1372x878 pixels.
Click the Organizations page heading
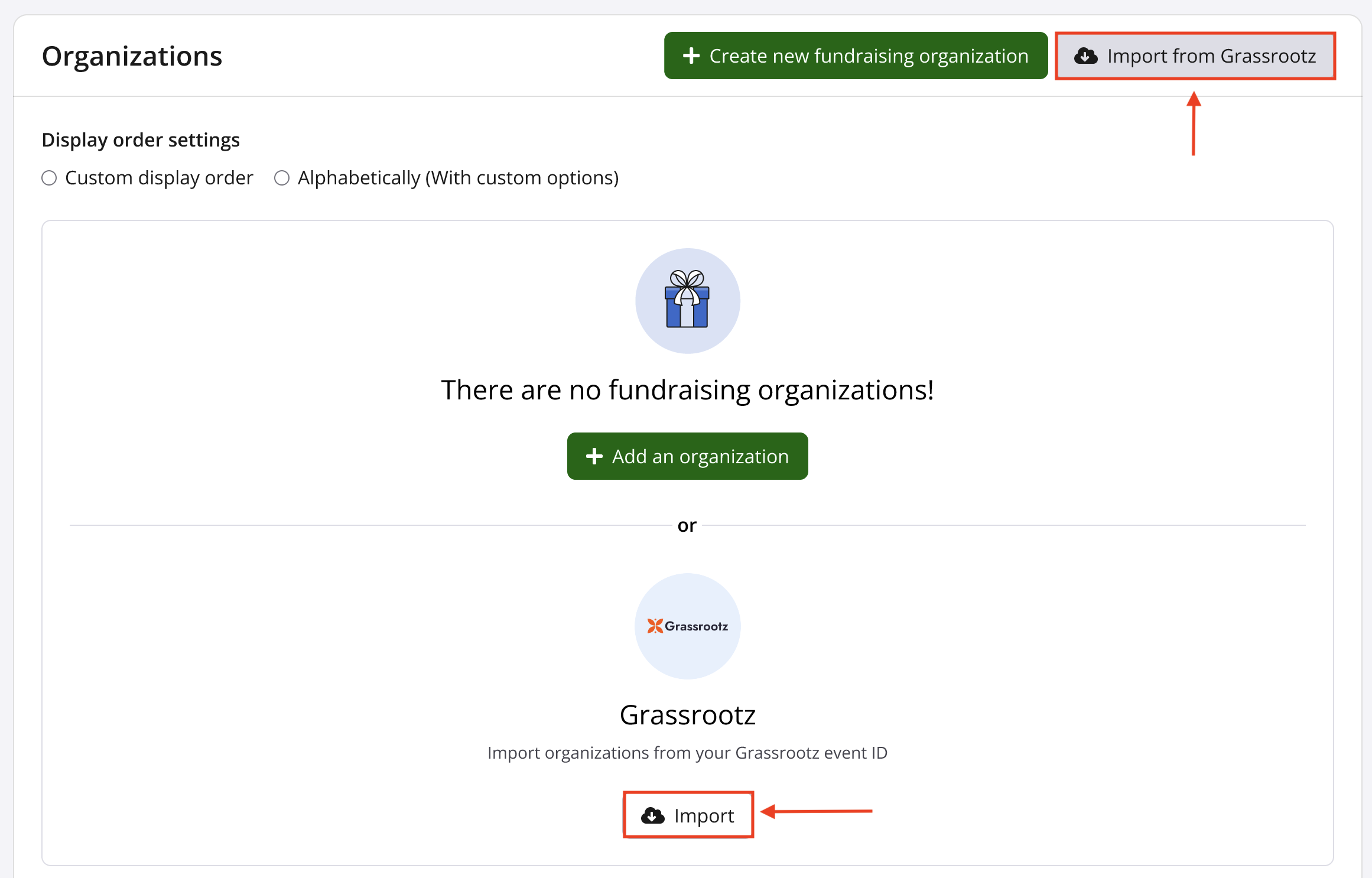point(132,56)
